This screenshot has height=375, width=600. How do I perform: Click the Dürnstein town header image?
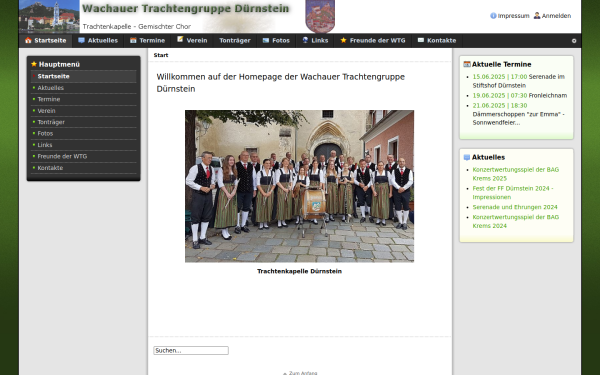[49, 16]
